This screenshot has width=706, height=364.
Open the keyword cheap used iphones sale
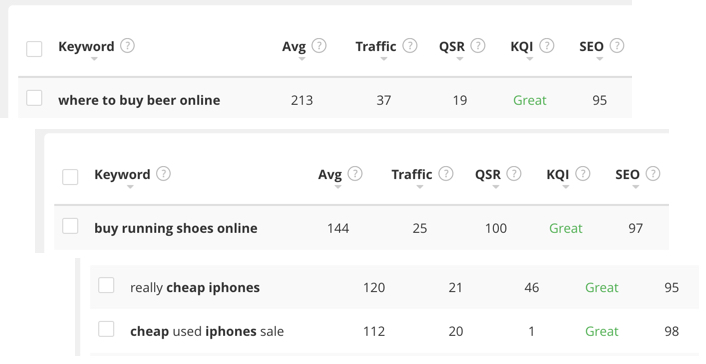(207, 332)
